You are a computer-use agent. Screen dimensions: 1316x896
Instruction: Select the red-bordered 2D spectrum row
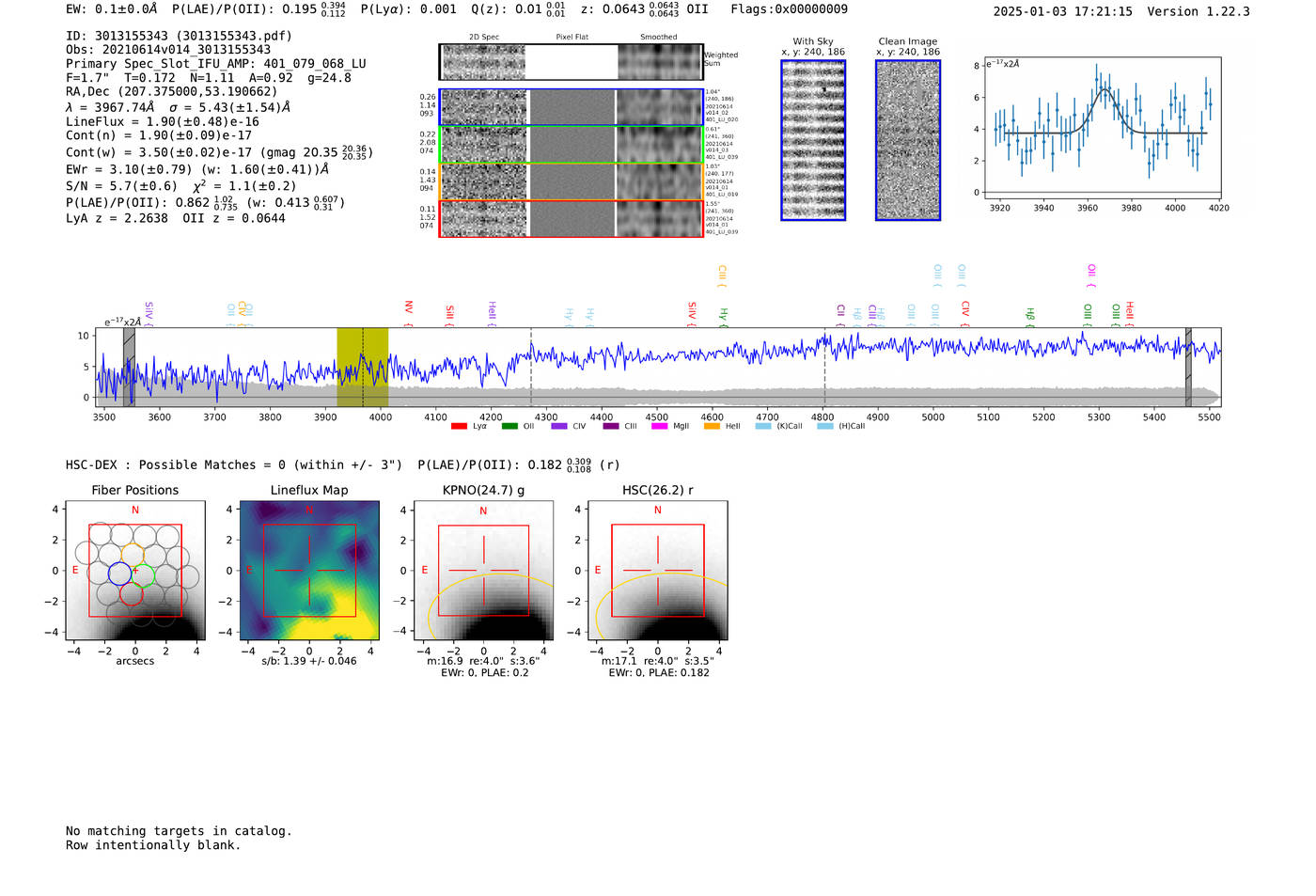tap(571, 218)
